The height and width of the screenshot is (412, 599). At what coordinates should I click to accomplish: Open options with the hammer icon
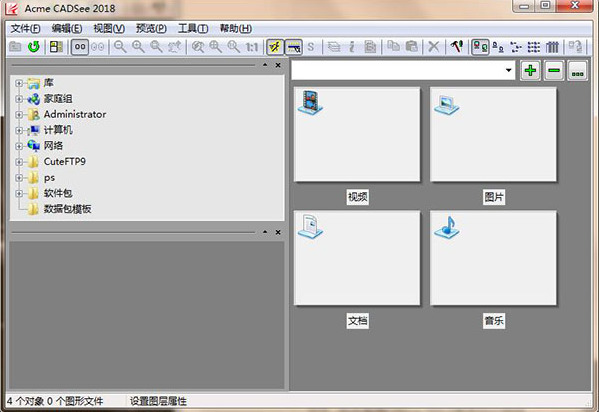[457, 47]
